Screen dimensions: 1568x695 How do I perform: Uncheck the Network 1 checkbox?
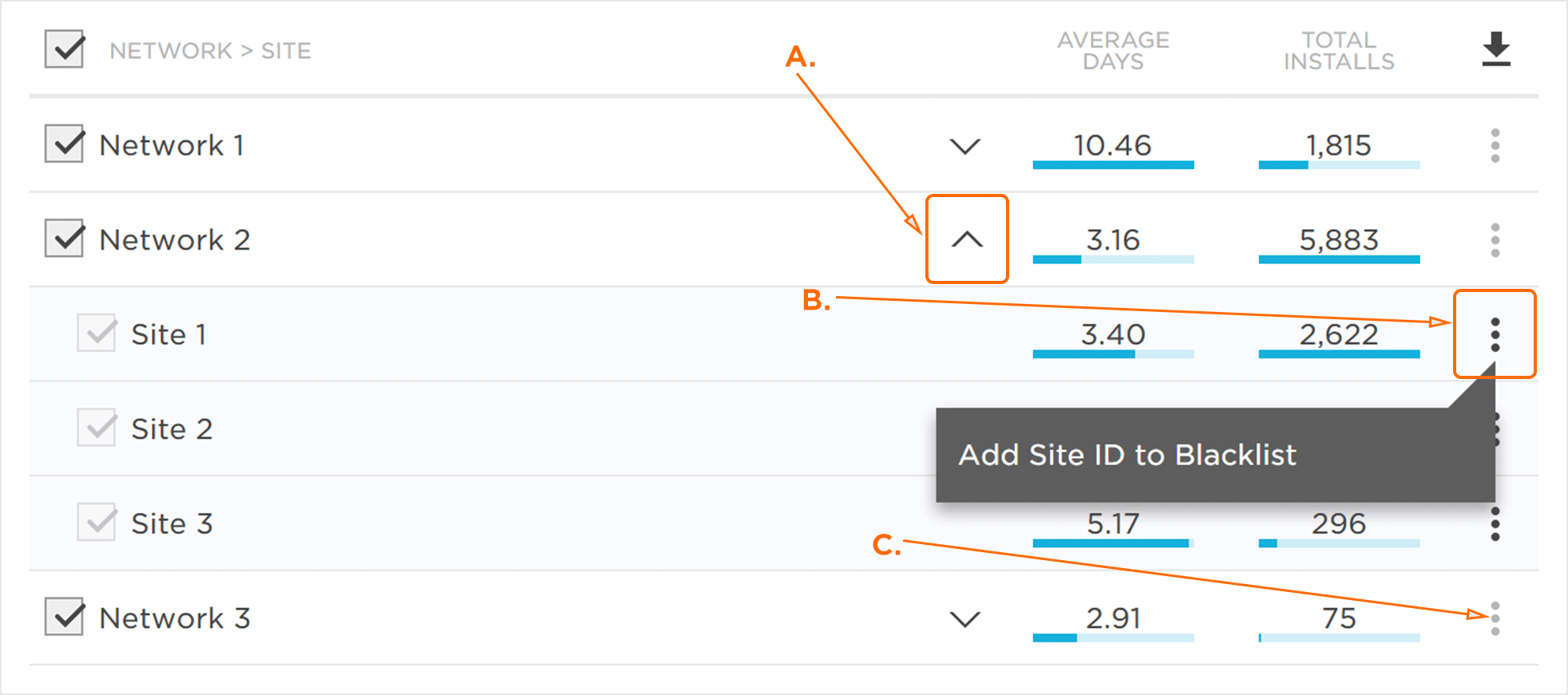[x=65, y=144]
